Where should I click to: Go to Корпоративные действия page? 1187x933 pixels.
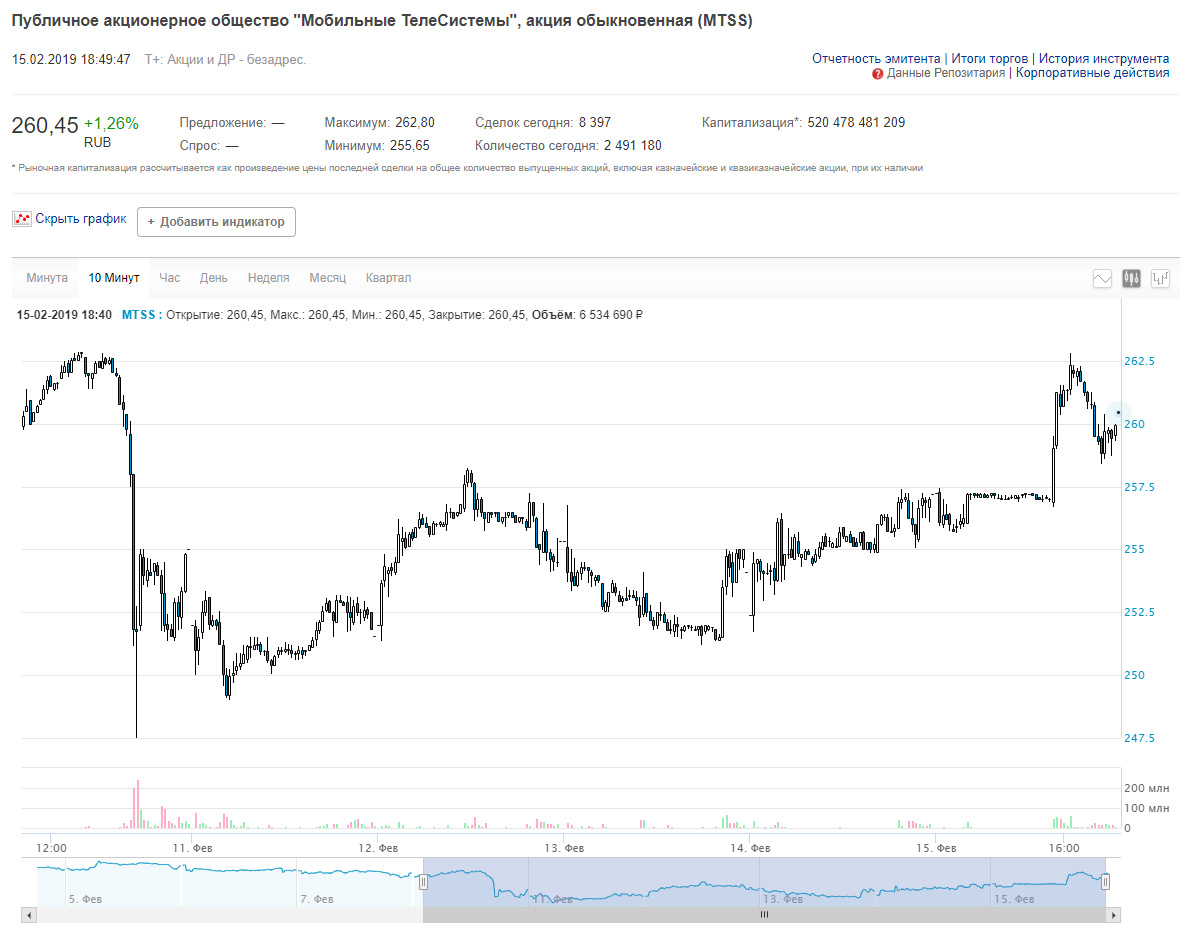(x=1092, y=73)
